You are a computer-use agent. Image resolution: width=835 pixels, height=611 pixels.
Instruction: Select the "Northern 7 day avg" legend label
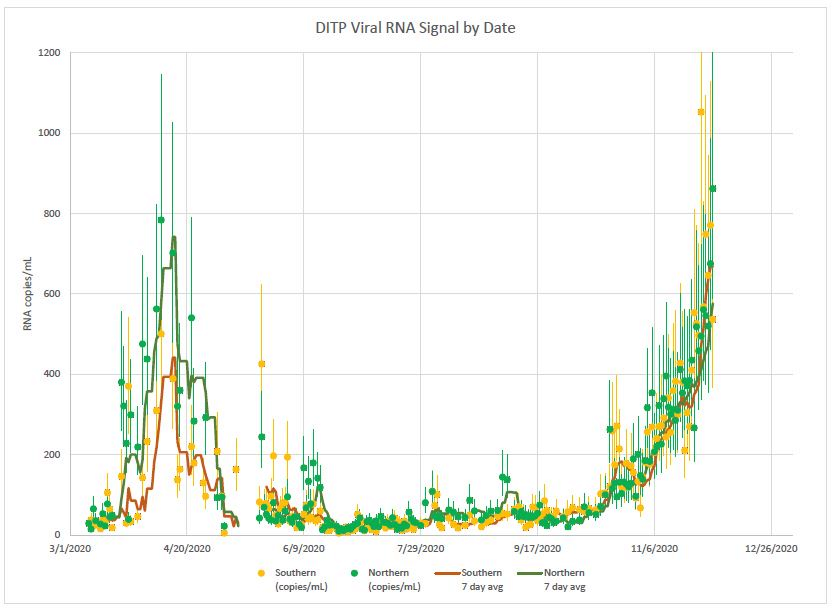[x=564, y=580]
